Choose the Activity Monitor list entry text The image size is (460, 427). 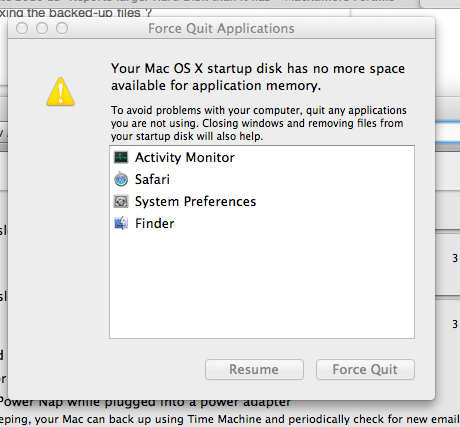(185, 157)
